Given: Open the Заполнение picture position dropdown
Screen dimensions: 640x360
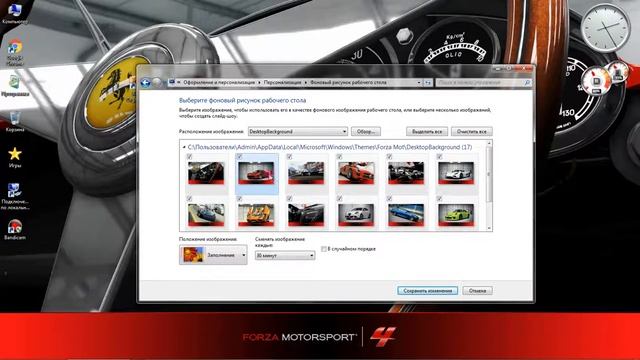Looking at the screenshot, I should coord(213,255).
